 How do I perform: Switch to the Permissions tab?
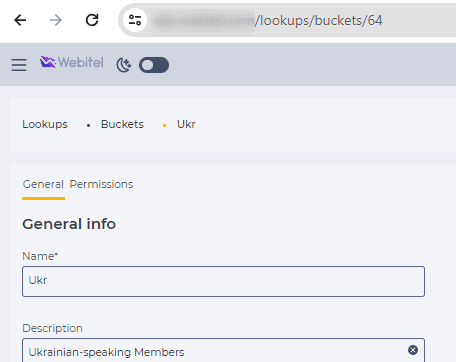click(x=101, y=184)
